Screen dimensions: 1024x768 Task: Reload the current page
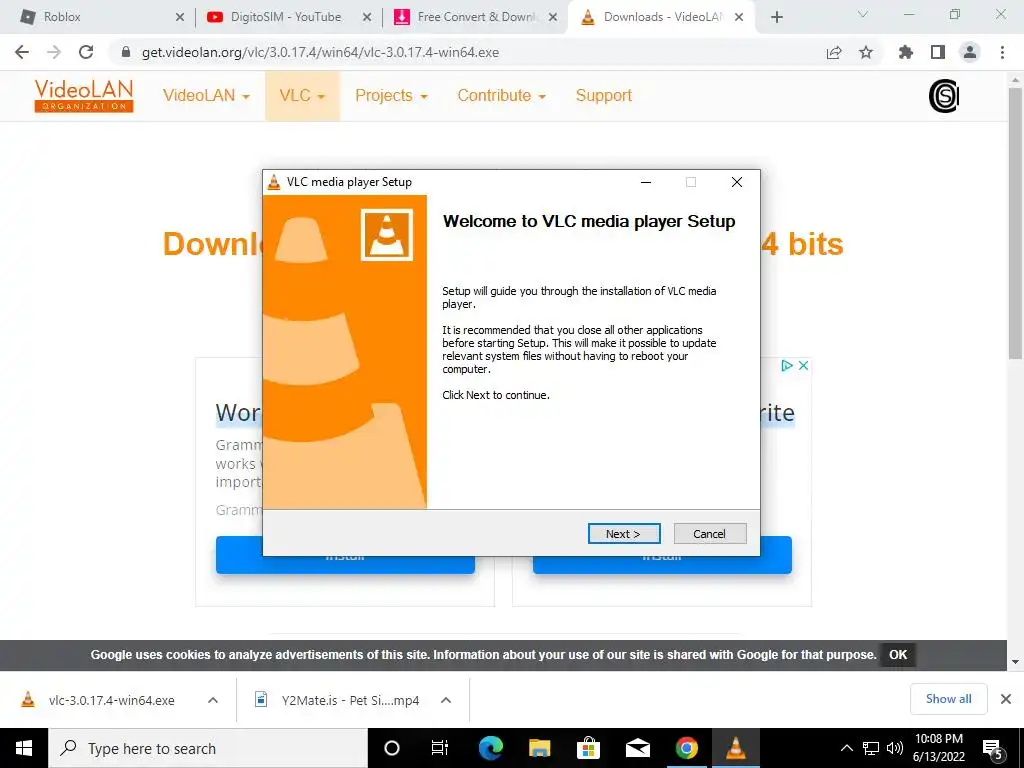tap(86, 52)
